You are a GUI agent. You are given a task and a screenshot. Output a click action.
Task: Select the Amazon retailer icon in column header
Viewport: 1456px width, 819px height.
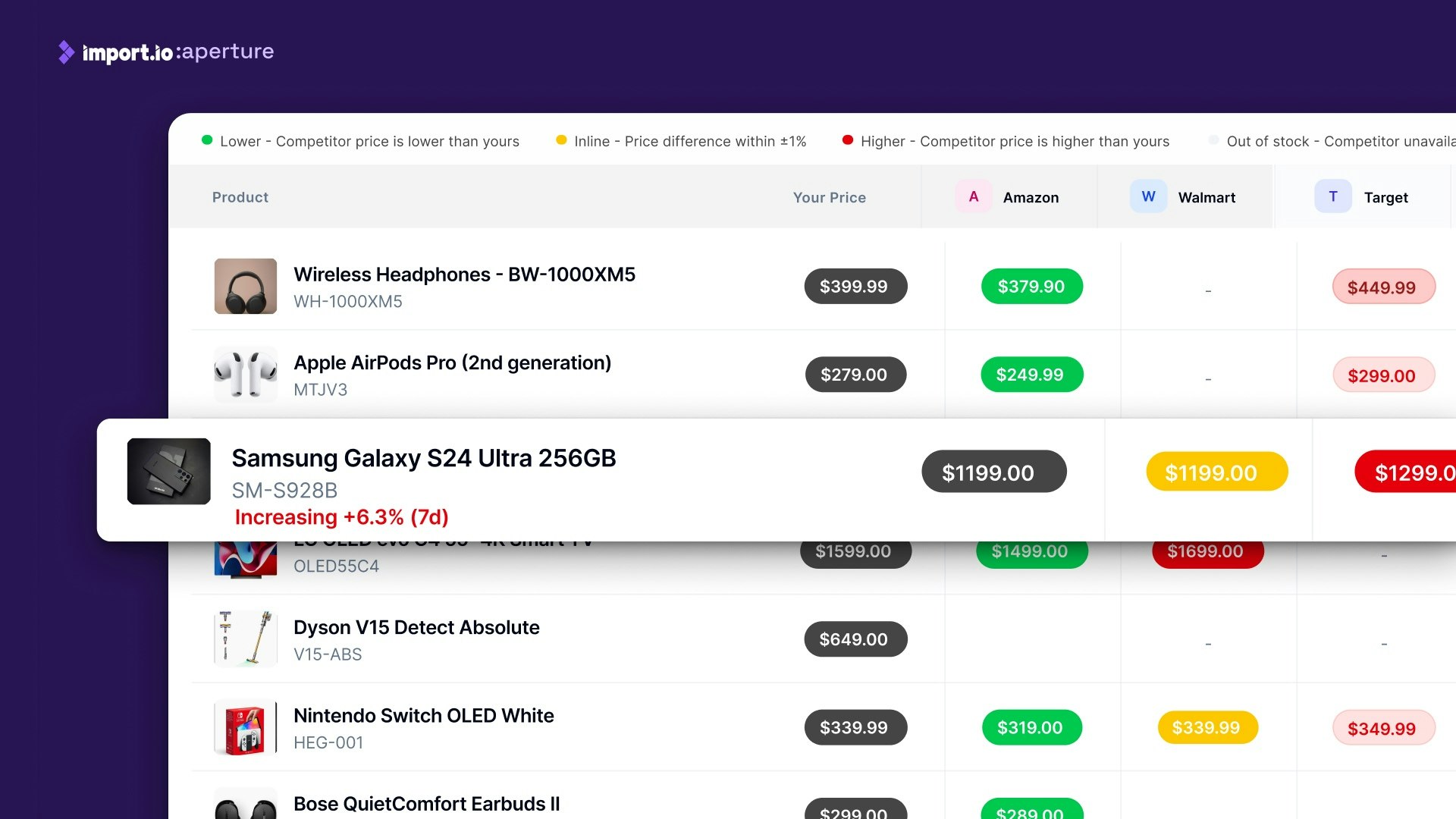click(x=973, y=196)
